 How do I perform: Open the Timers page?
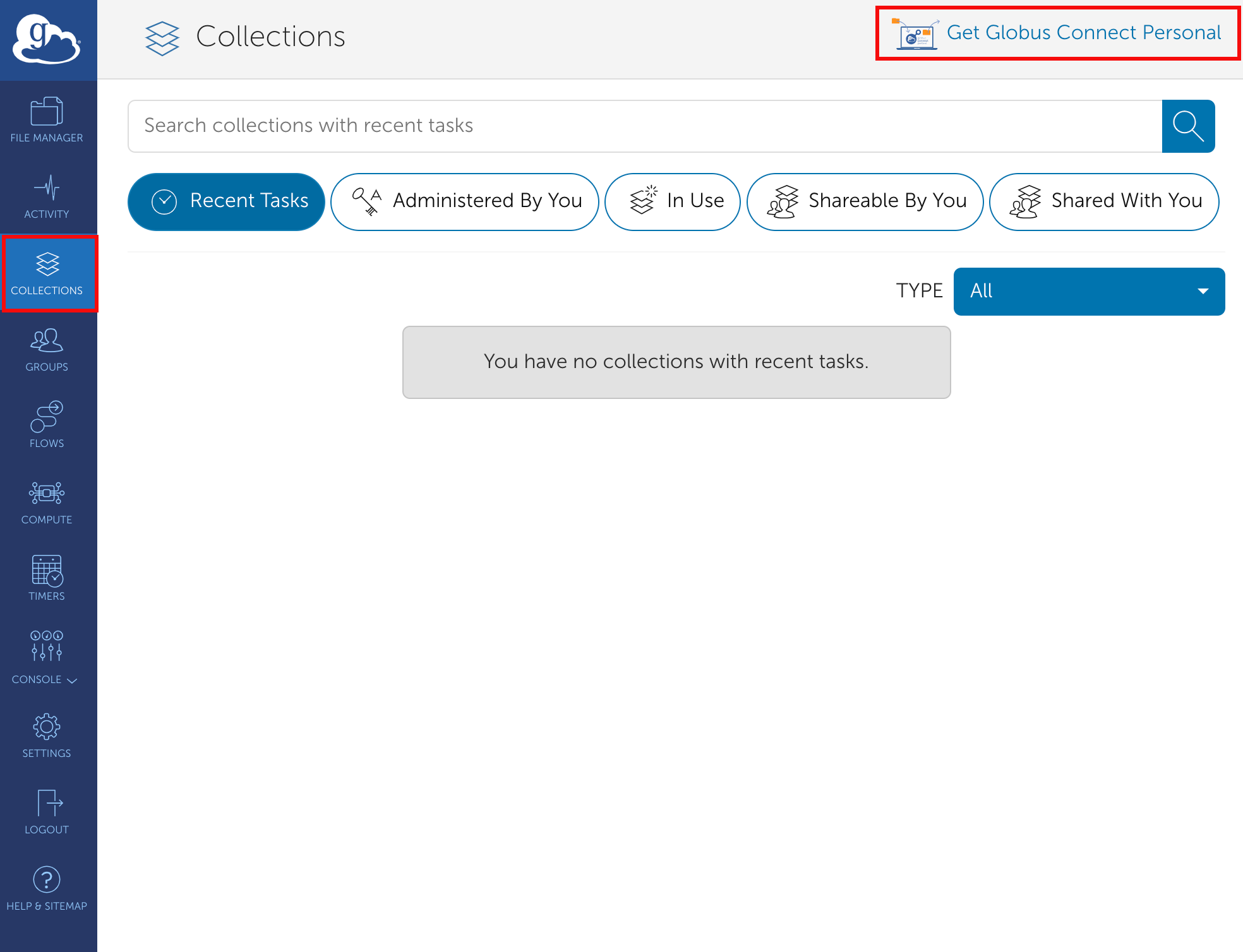click(x=47, y=578)
